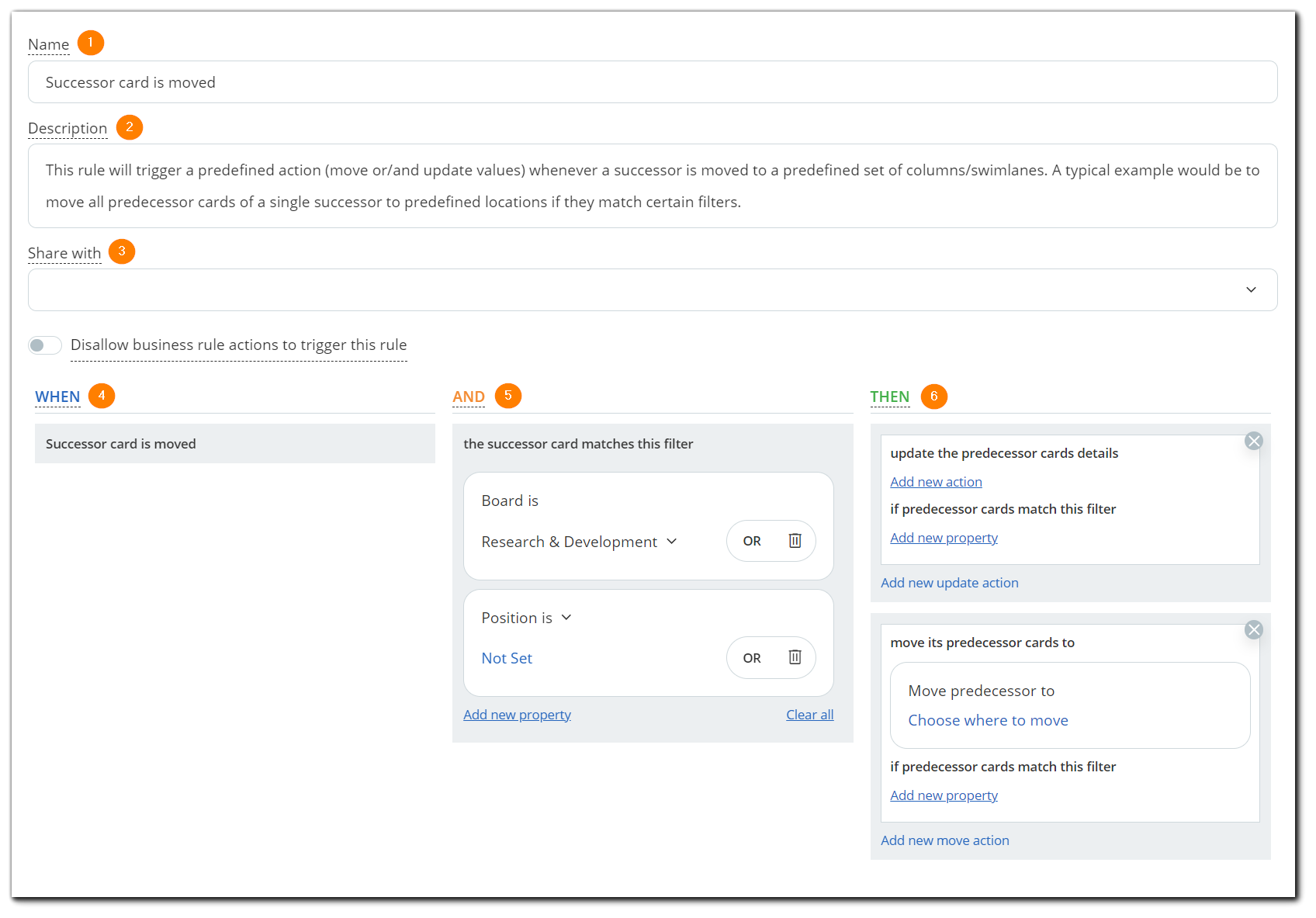Screen dimensions: 1316x918
Task: Toggle the OR operator for Position filter
Action: [750, 657]
